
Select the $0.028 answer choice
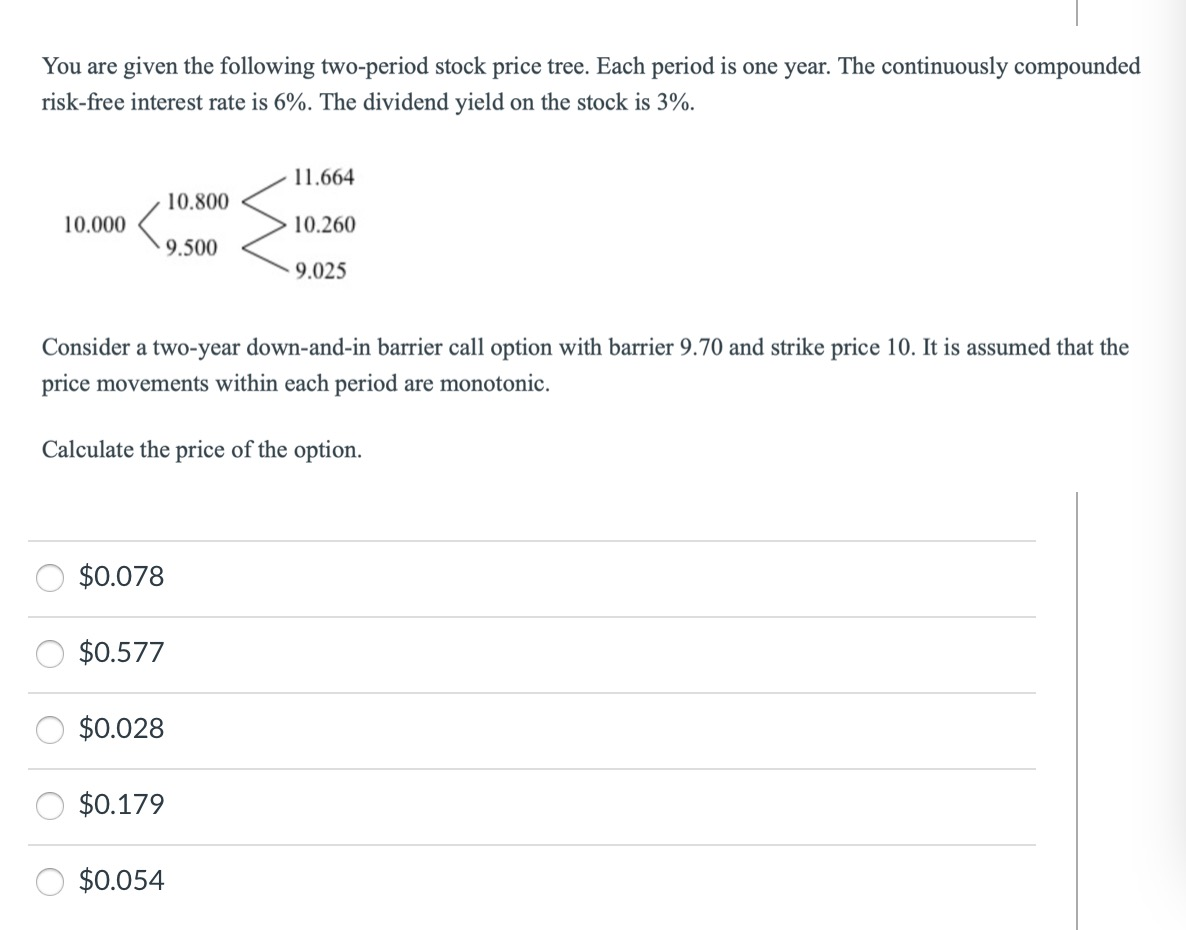50,730
